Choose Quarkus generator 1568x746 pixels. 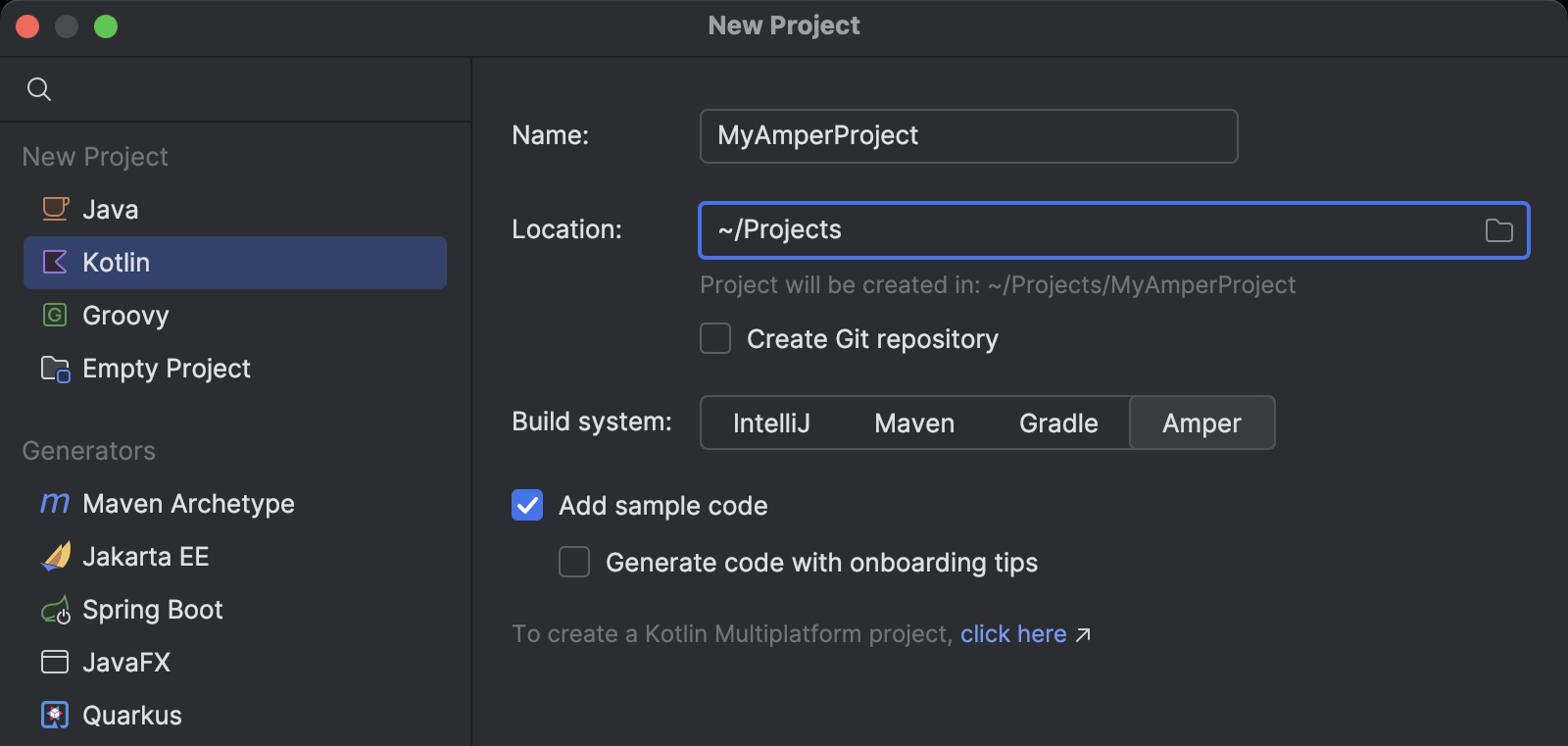pyautogui.click(x=235, y=715)
